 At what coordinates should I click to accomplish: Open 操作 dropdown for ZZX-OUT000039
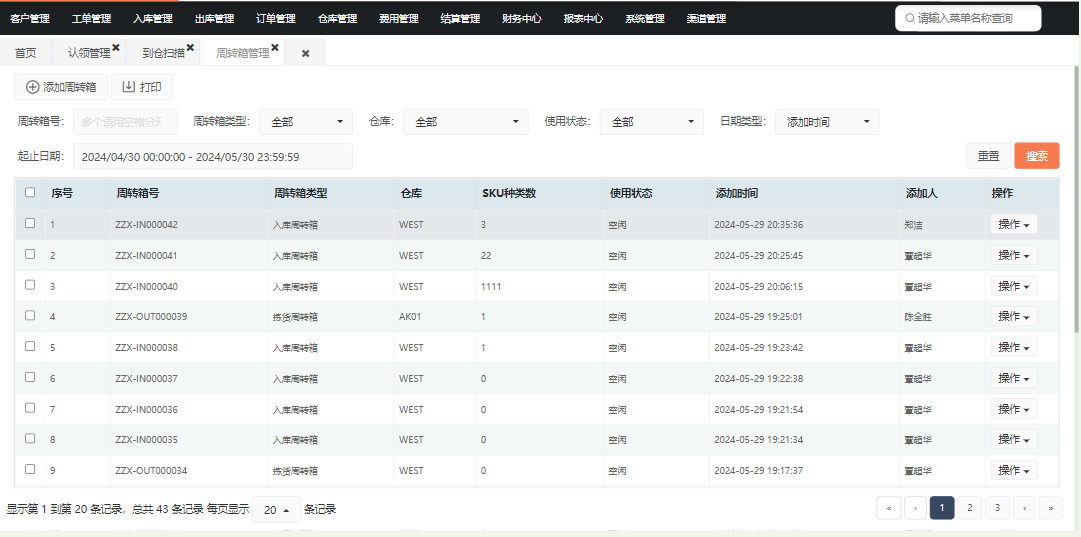[x=1013, y=316]
